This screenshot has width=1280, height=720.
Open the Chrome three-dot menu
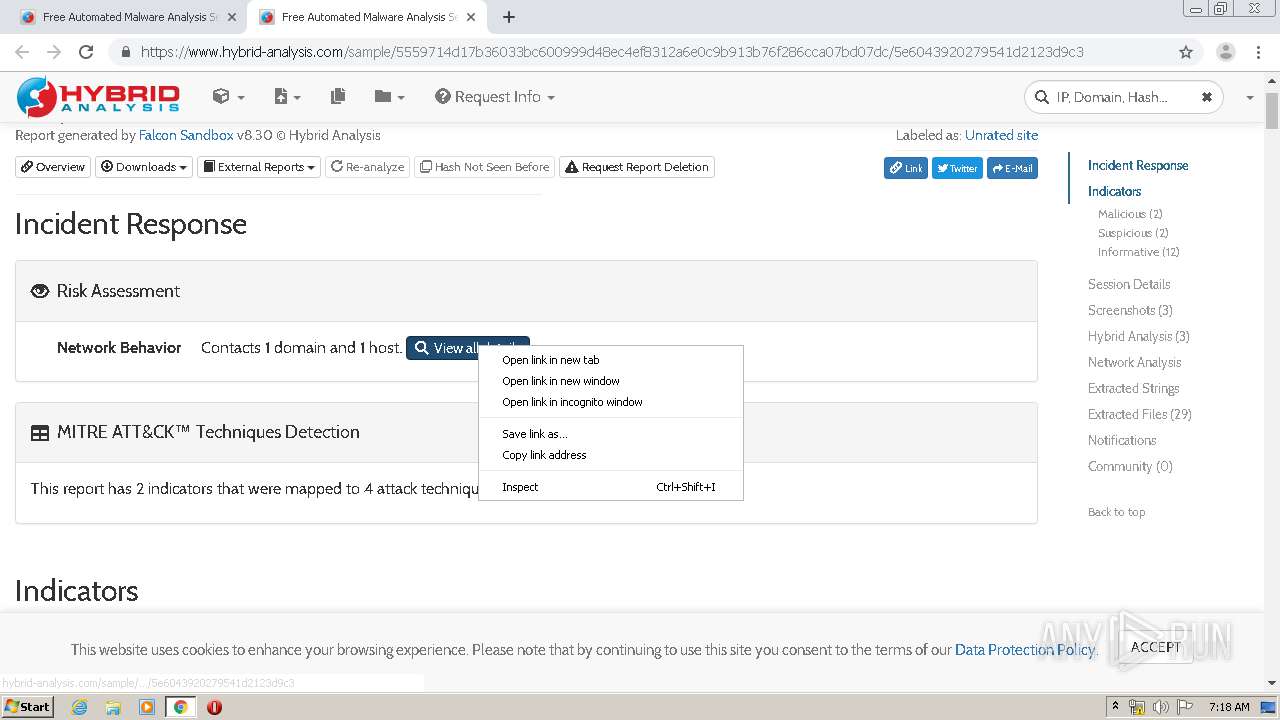(x=1258, y=52)
